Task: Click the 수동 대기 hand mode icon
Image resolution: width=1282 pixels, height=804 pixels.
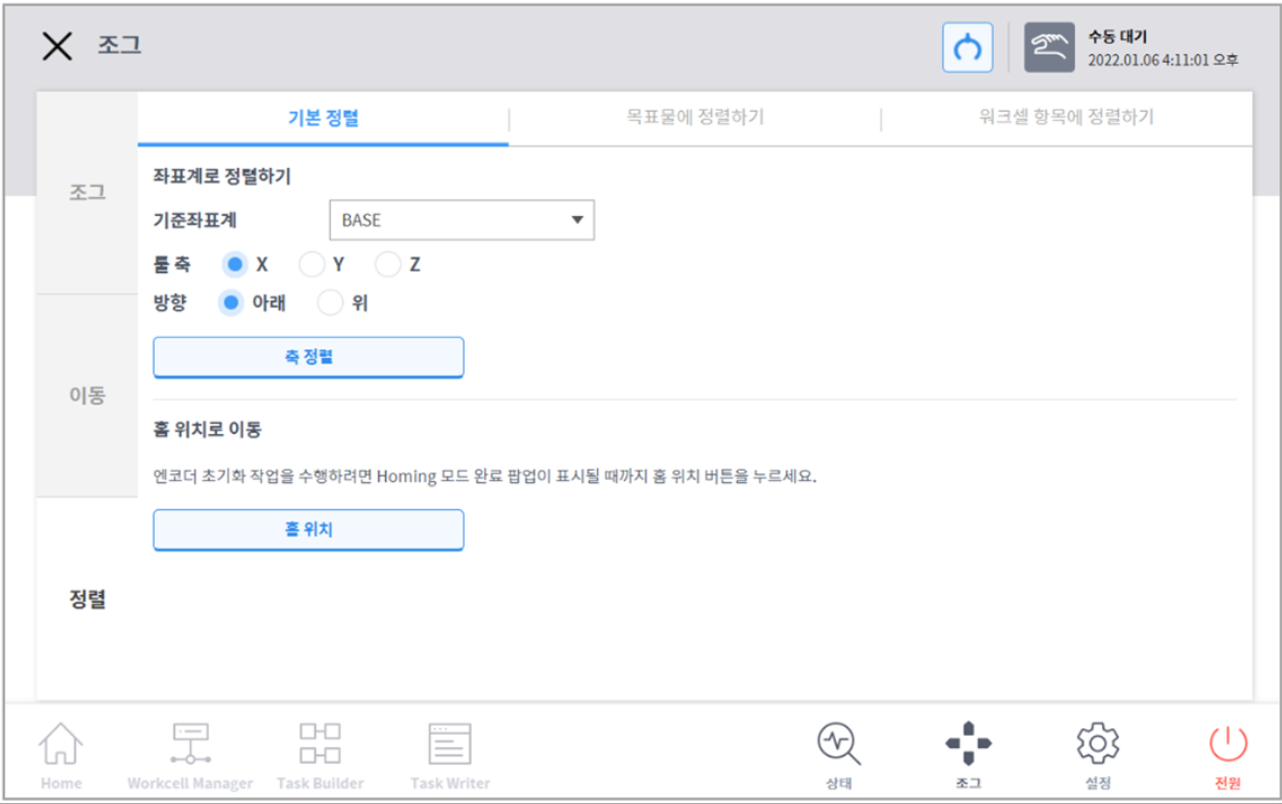Action: (1049, 48)
